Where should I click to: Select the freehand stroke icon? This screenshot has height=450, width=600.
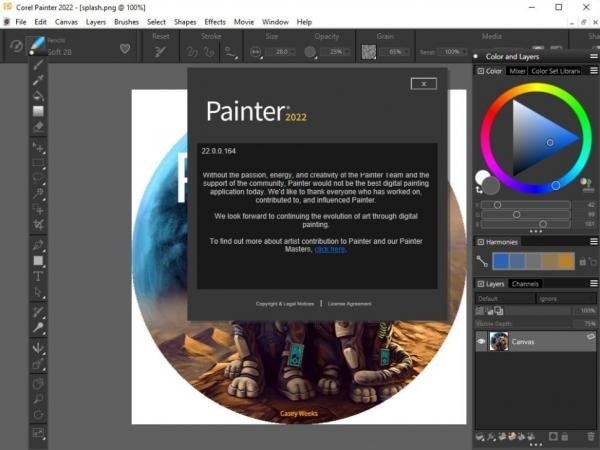point(192,52)
